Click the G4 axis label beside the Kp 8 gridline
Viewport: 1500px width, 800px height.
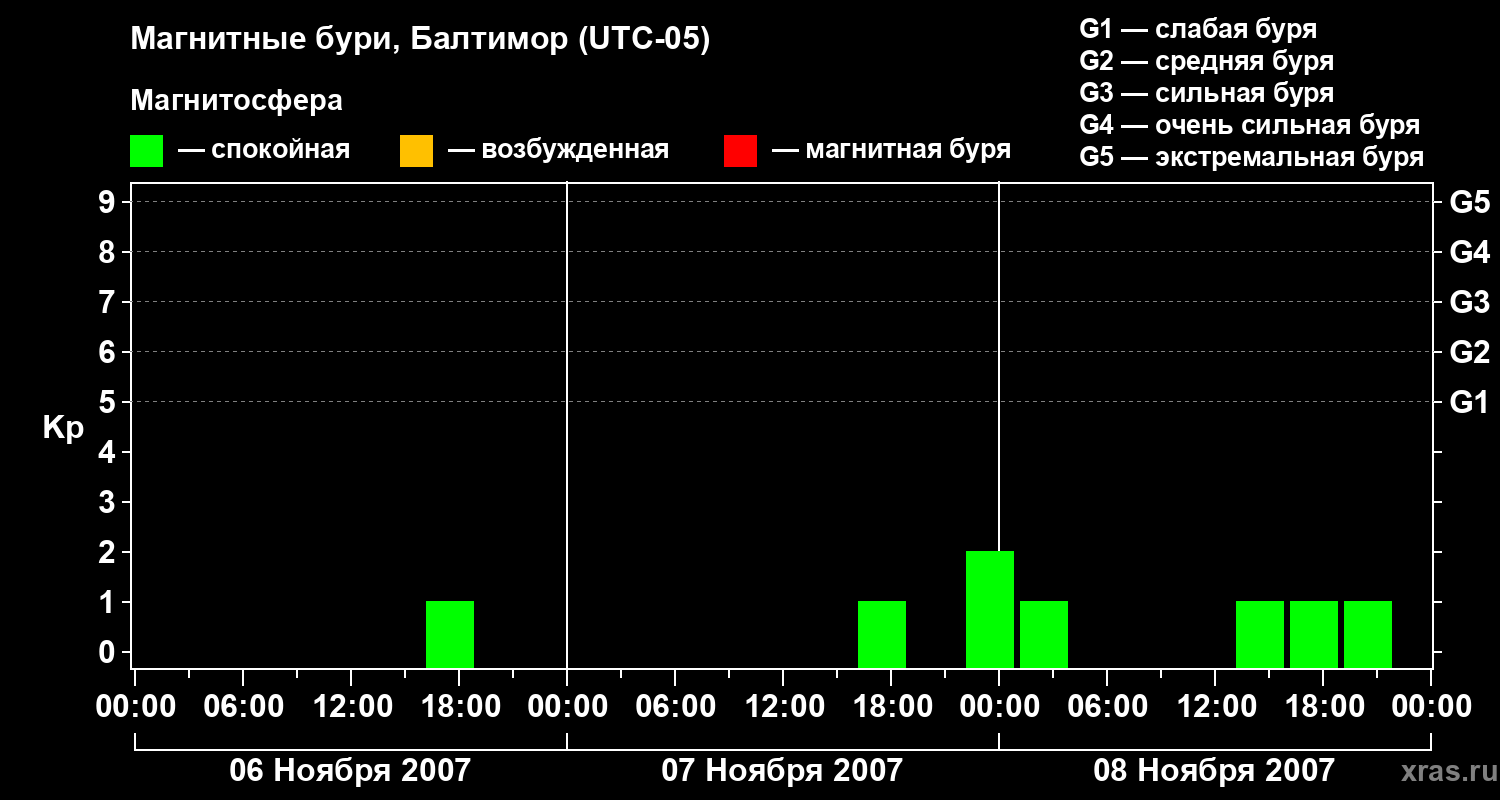coord(1470,252)
